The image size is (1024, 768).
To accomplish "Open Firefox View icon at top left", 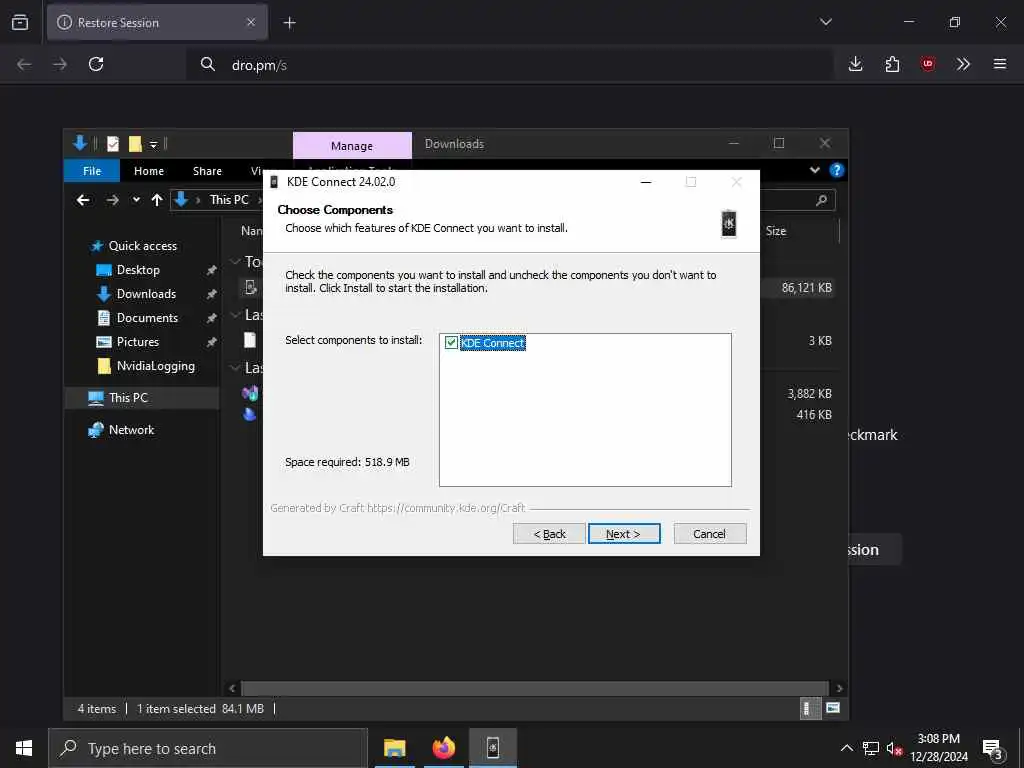I will tap(20, 22).
